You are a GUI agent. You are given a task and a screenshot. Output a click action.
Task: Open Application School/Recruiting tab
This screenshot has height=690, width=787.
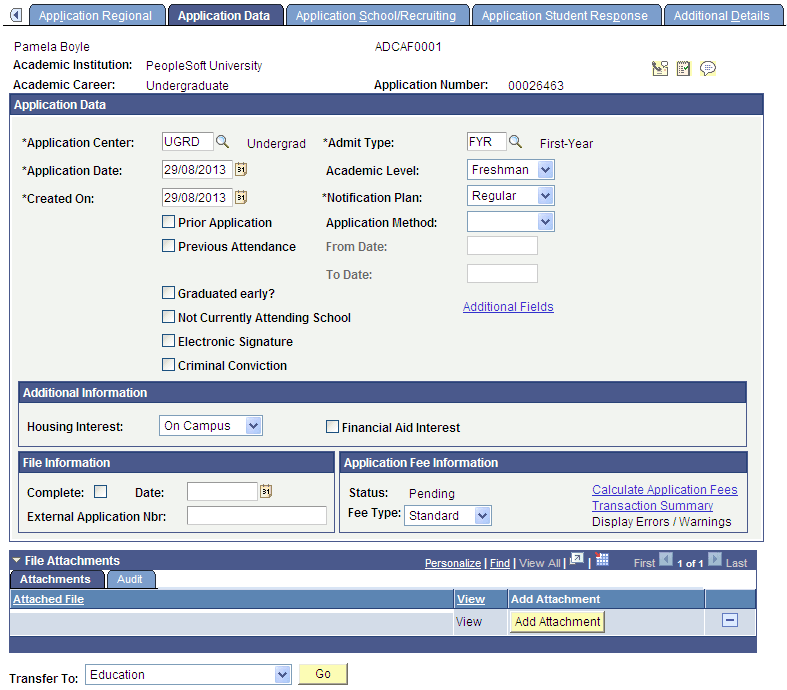click(376, 16)
